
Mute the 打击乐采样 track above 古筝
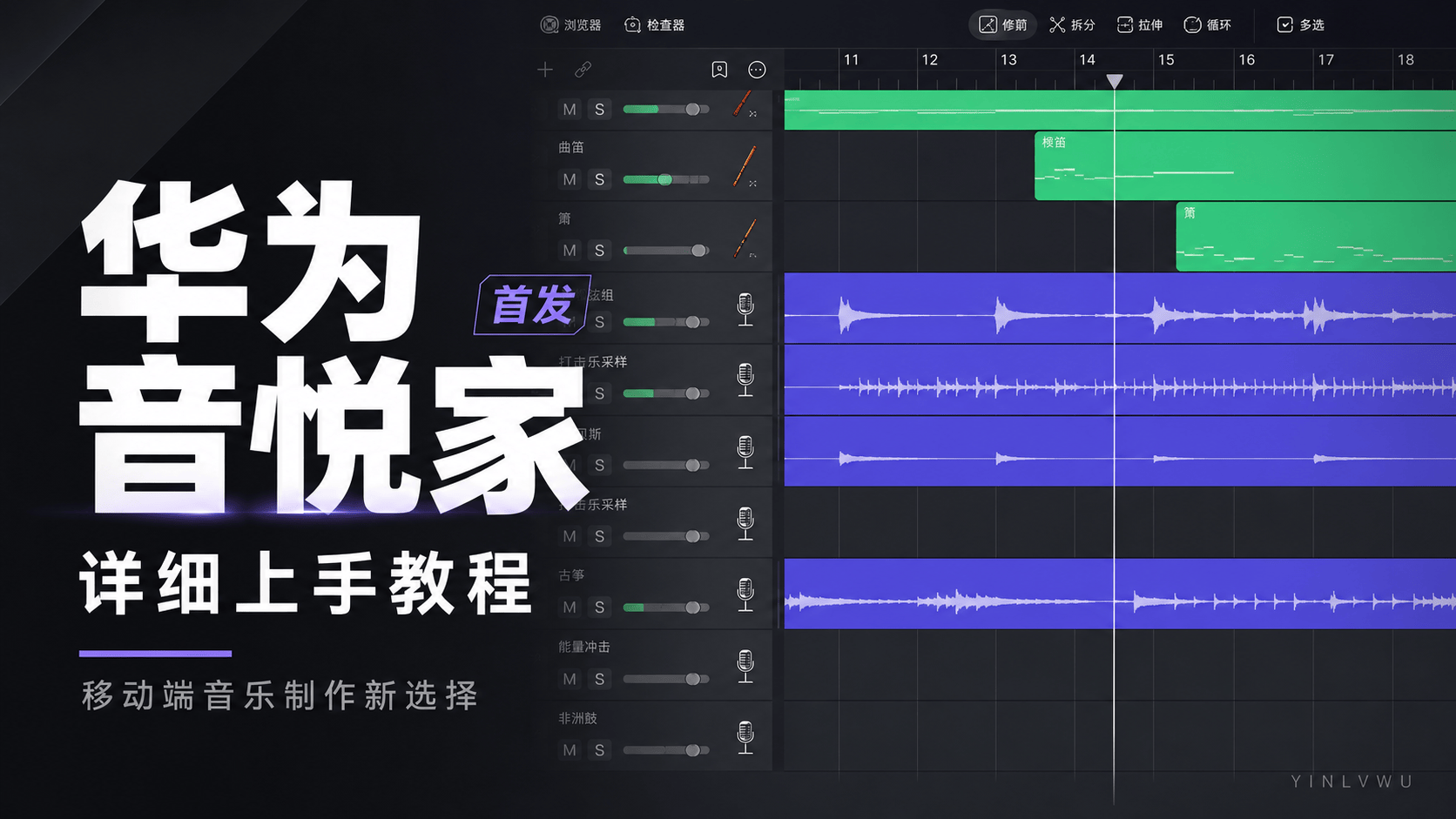click(x=570, y=536)
